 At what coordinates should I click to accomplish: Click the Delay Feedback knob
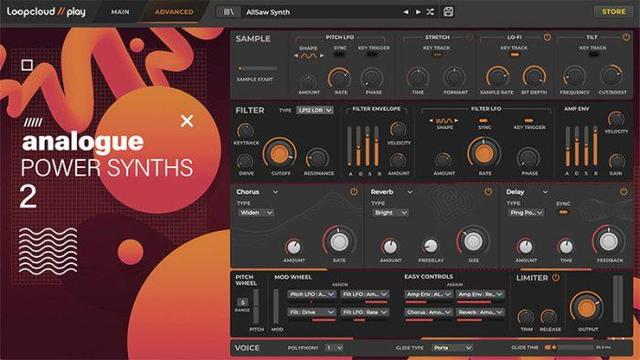pos(609,241)
